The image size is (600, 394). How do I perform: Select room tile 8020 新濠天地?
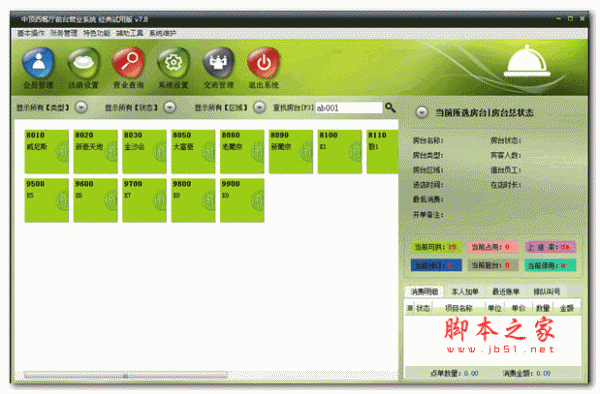(96, 152)
